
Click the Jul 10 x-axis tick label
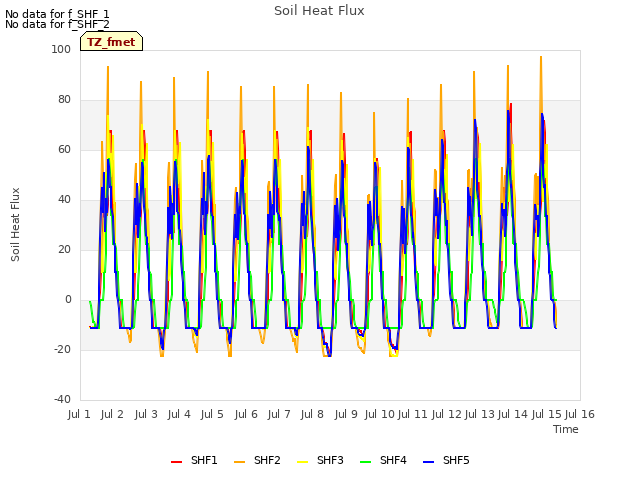tap(379, 414)
